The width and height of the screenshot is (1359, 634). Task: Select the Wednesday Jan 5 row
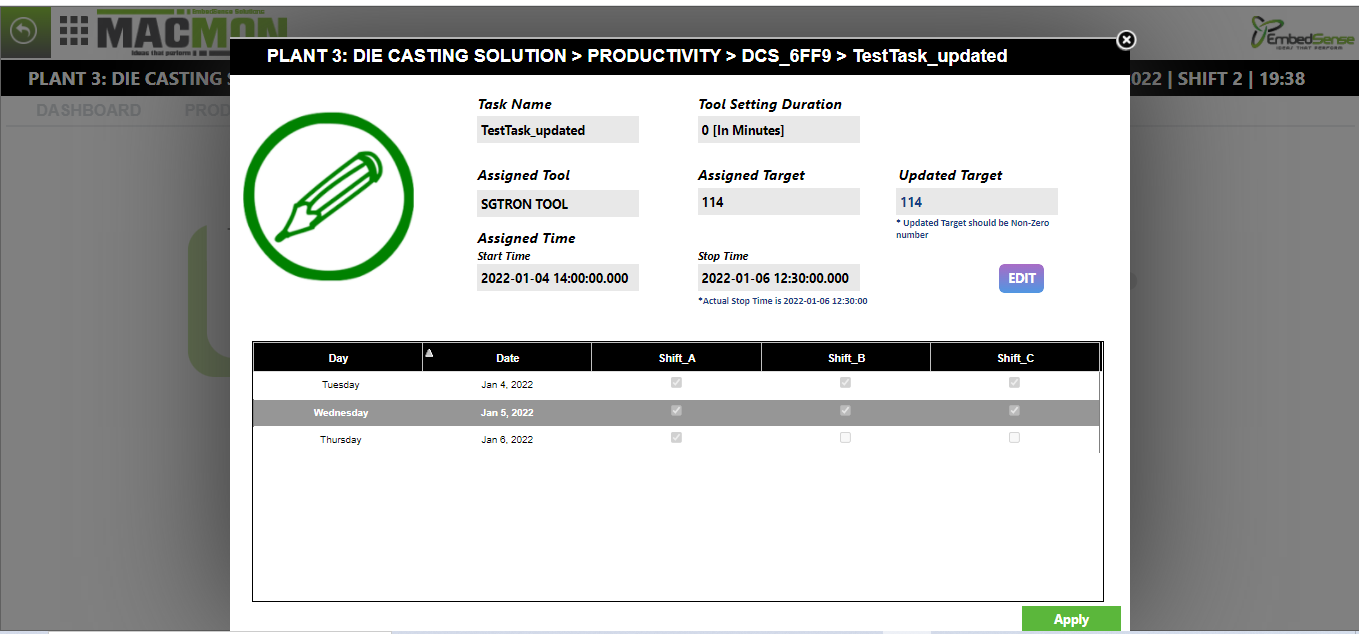click(x=676, y=412)
